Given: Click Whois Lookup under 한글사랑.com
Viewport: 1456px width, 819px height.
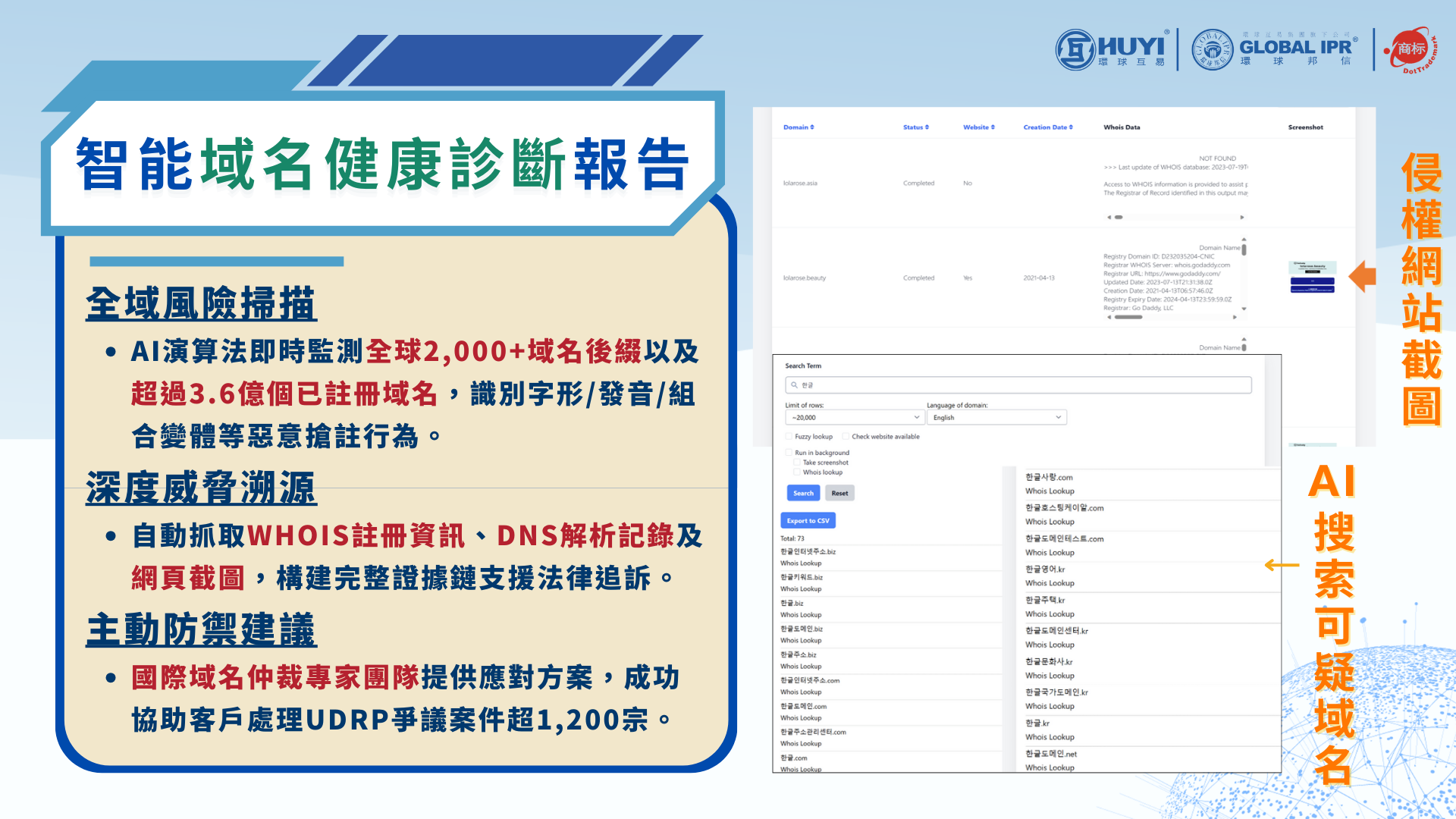Looking at the screenshot, I should [1050, 491].
